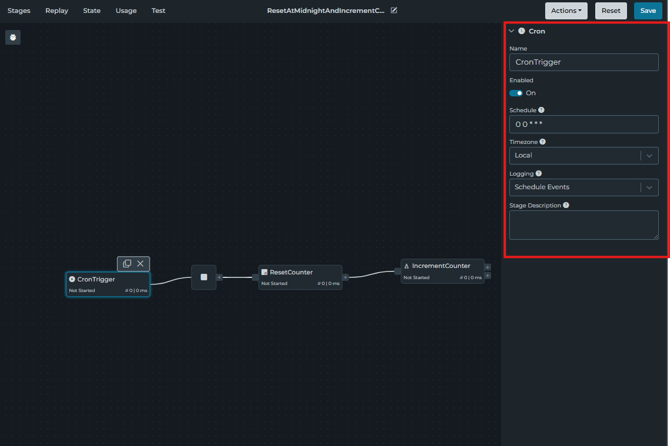Image resolution: width=670 pixels, height=446 pixels.
Task: Click the IncrementCounter node's icon
Action: pos(407,266)
